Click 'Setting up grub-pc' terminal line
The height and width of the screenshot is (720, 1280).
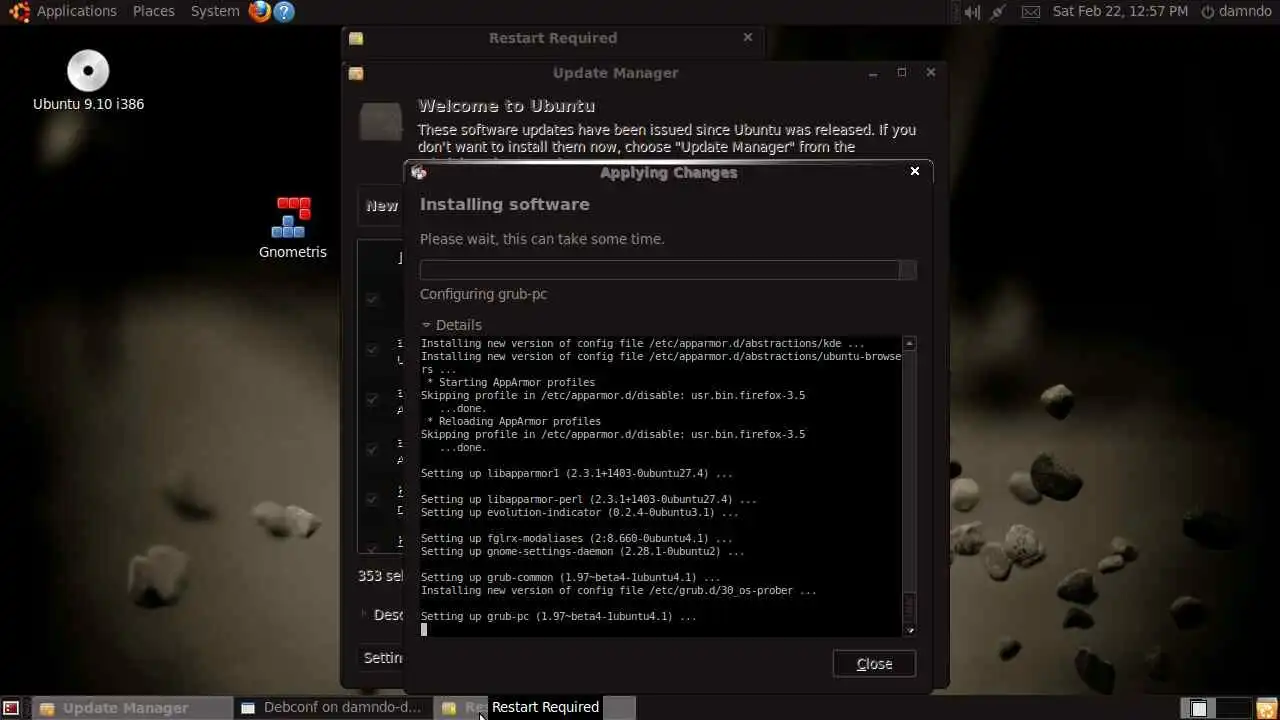point(558,616)
